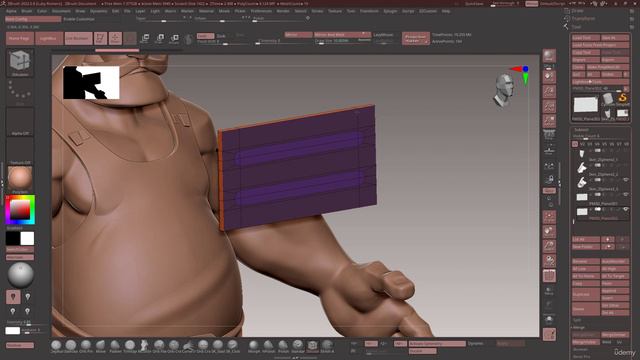Open the stroke type dots picker
The height and width of the screenshot is (360, 640).
coord(20,92)
